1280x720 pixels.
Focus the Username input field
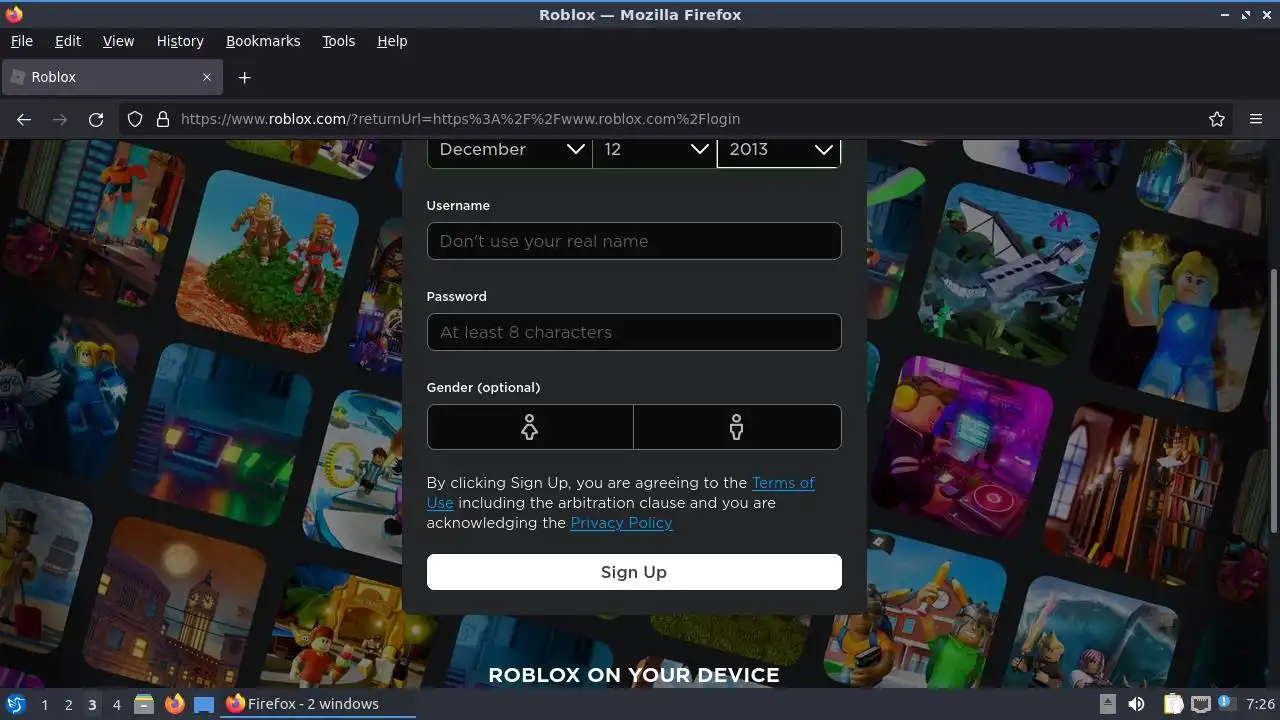point(634,241)
